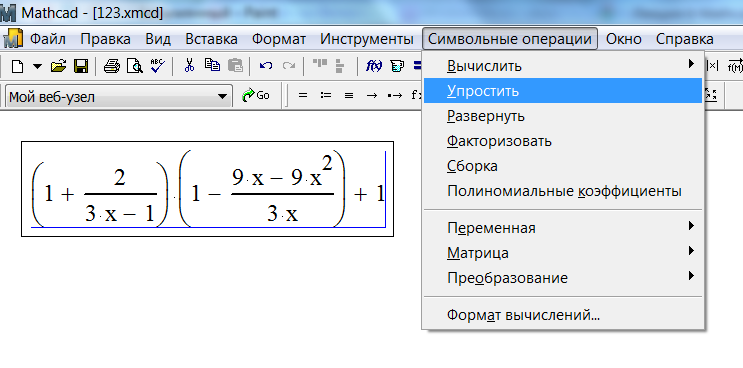Insert the definition := operator
743x368 pixels.
click(x=326, y=95)
